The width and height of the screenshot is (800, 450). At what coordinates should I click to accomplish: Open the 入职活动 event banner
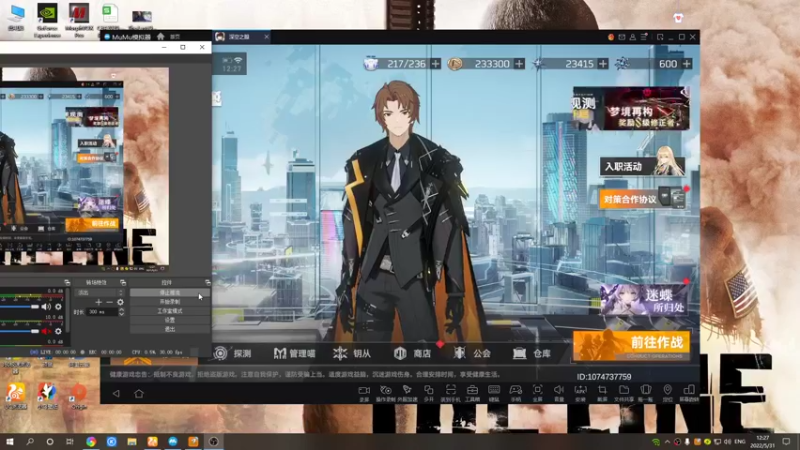642,166
